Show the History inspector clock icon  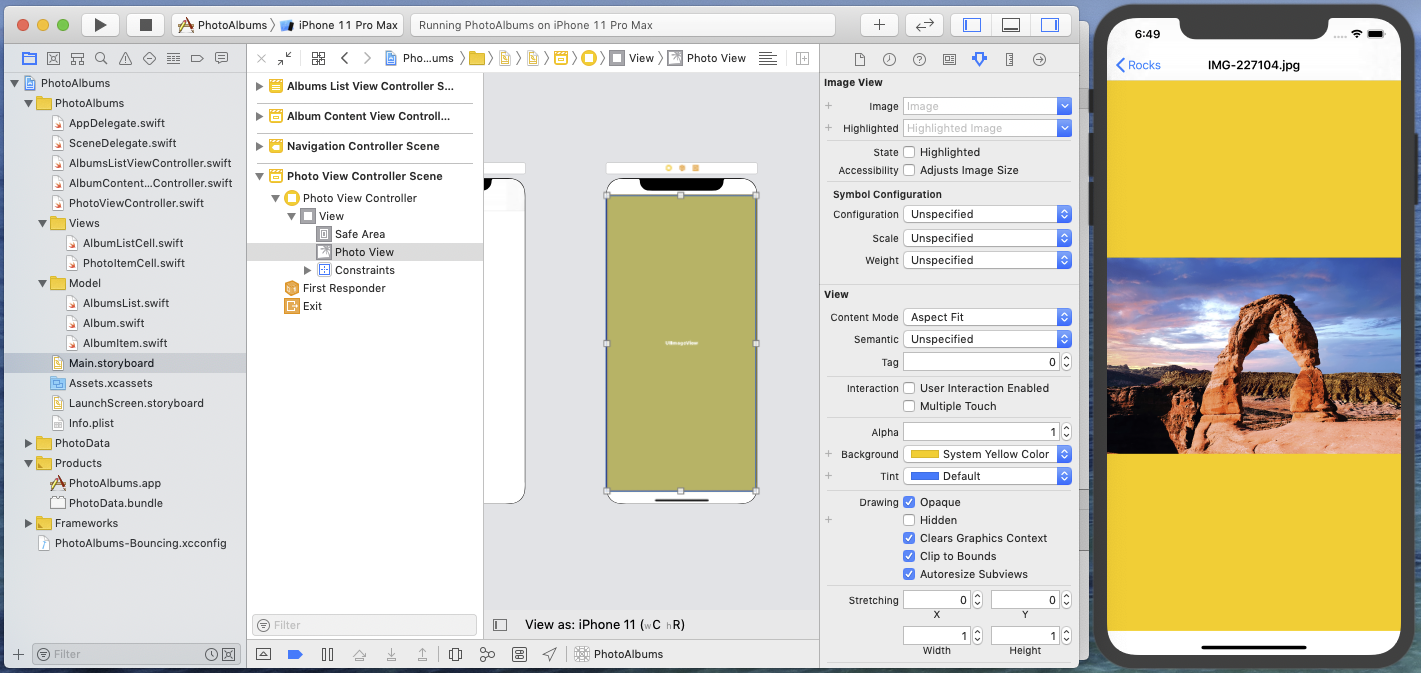pos(889,59)
